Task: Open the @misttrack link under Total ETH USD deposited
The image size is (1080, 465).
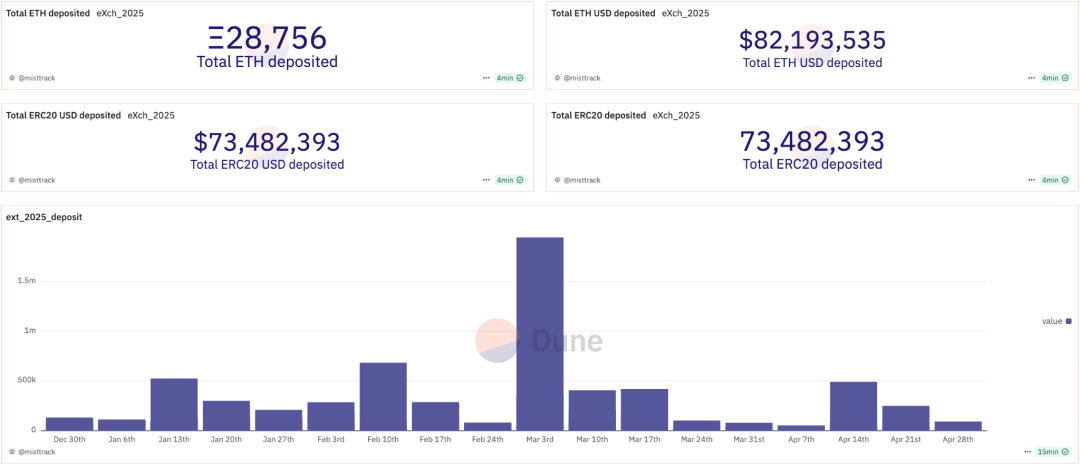Action: (x=580, y=78)
